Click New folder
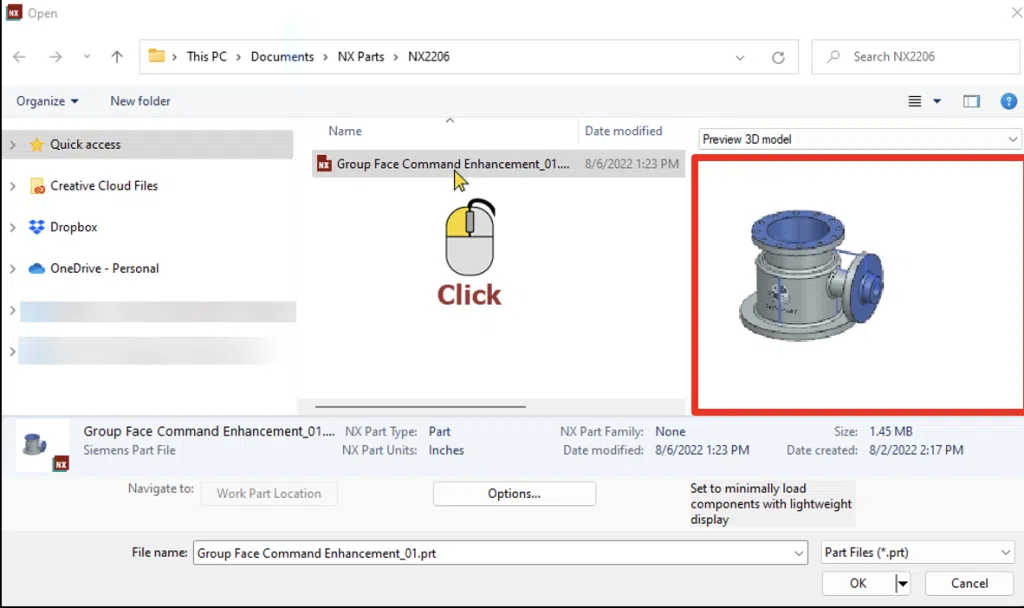 (x=140, y=101)
